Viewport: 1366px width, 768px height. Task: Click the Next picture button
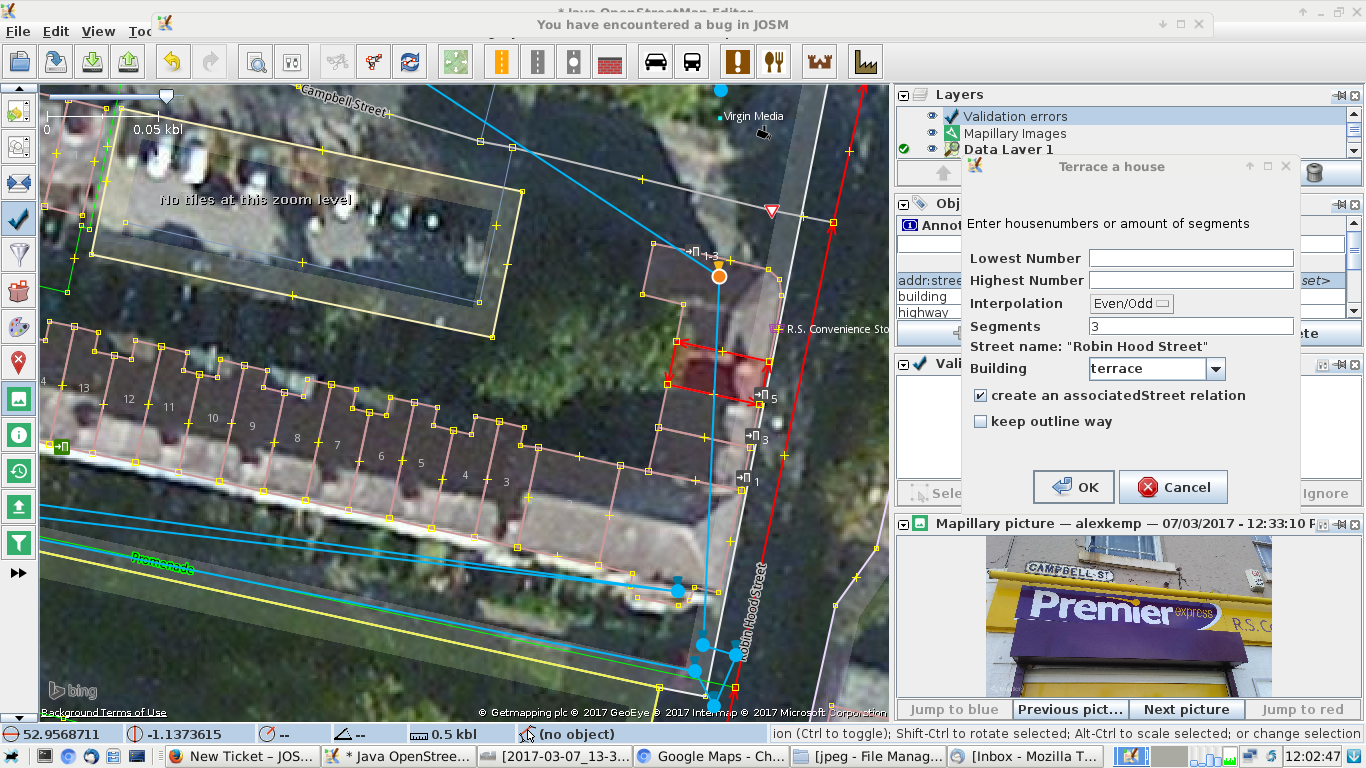point(1186,709)
